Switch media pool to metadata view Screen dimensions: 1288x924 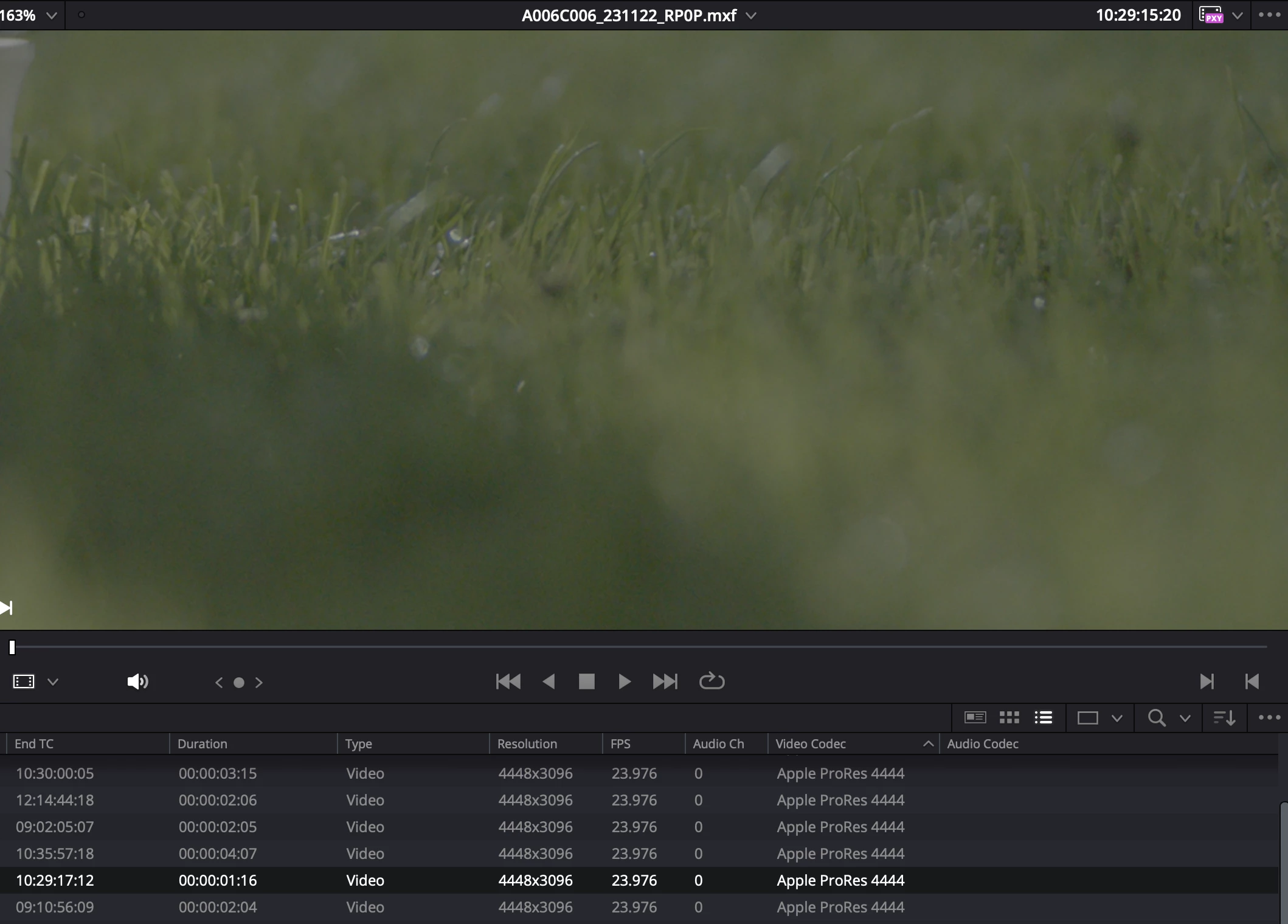975,718
